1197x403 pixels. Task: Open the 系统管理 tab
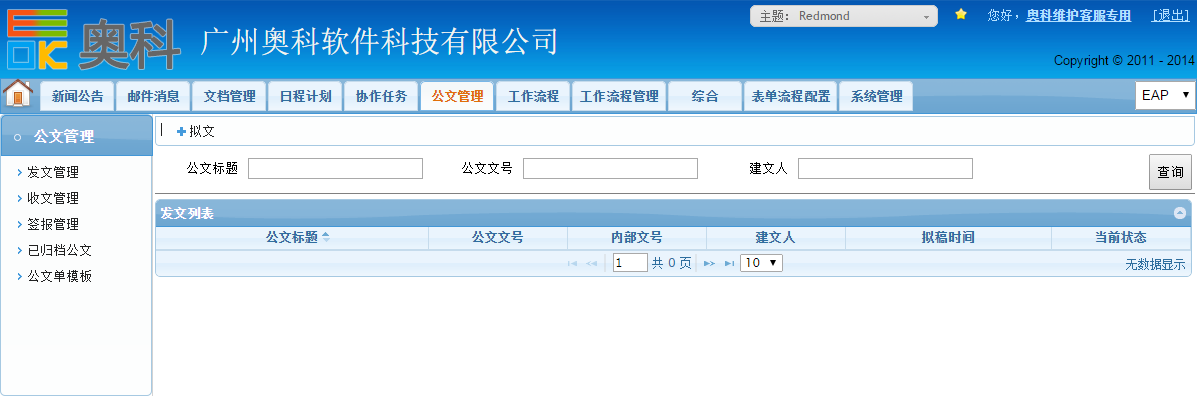pyautogui.click(x=876, y=97)
